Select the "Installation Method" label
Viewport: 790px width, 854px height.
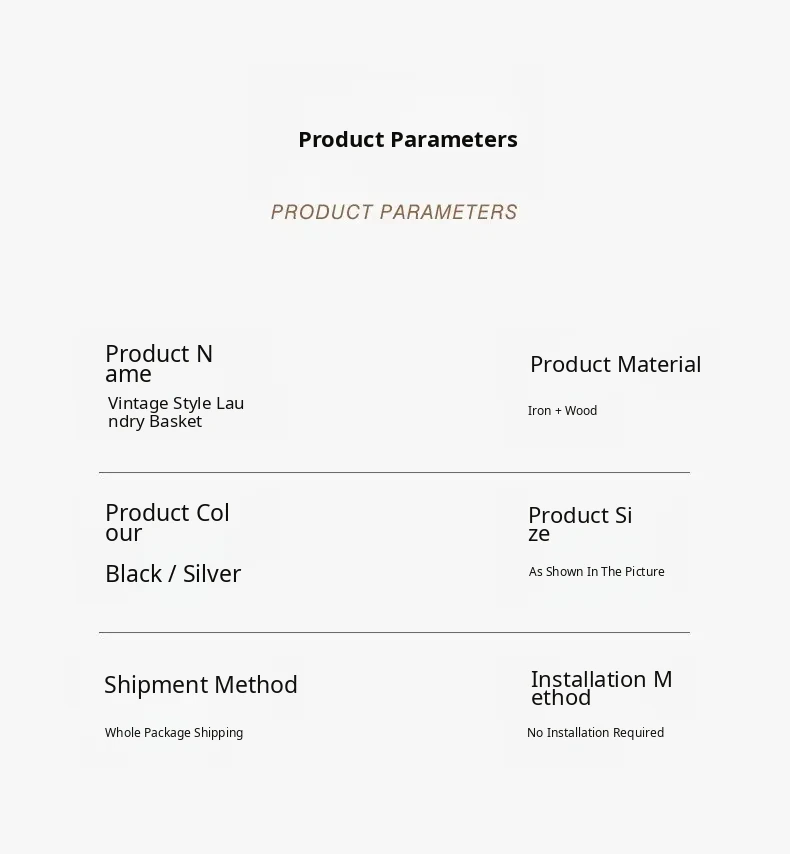[x=601, y=688]
